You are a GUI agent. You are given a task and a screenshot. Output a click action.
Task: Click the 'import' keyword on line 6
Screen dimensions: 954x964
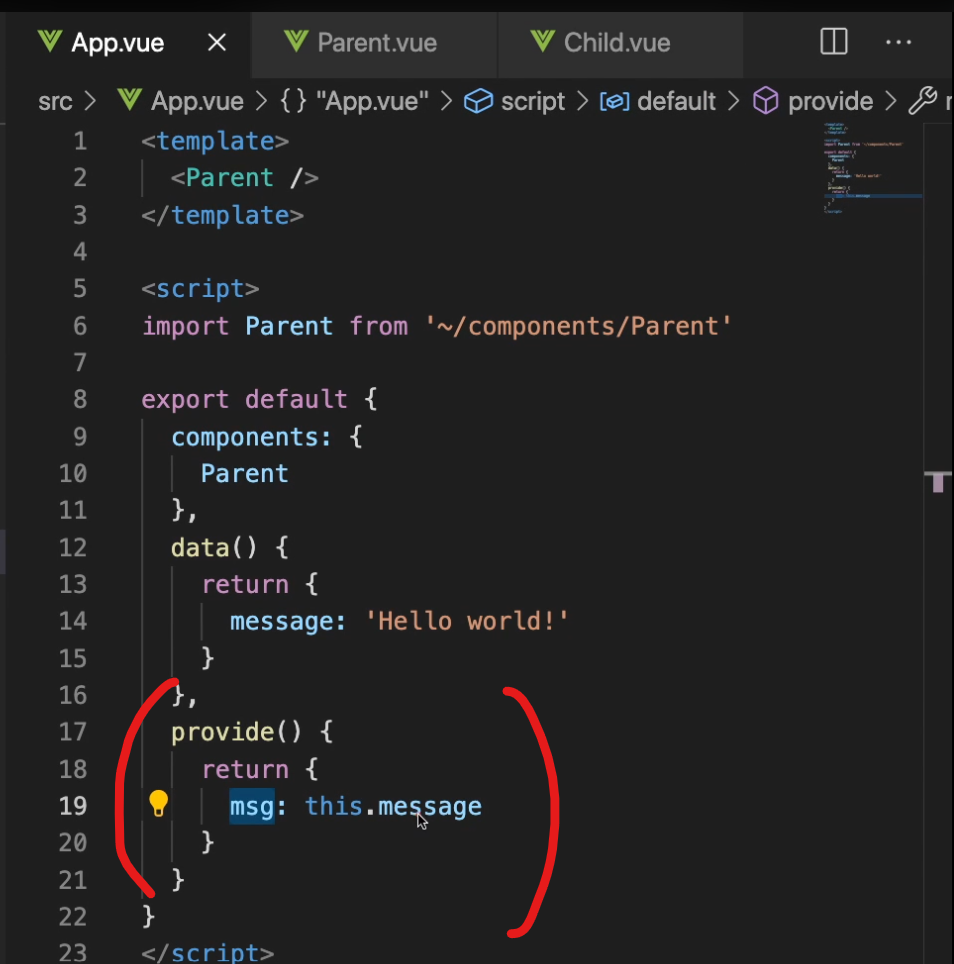[186, 326]
